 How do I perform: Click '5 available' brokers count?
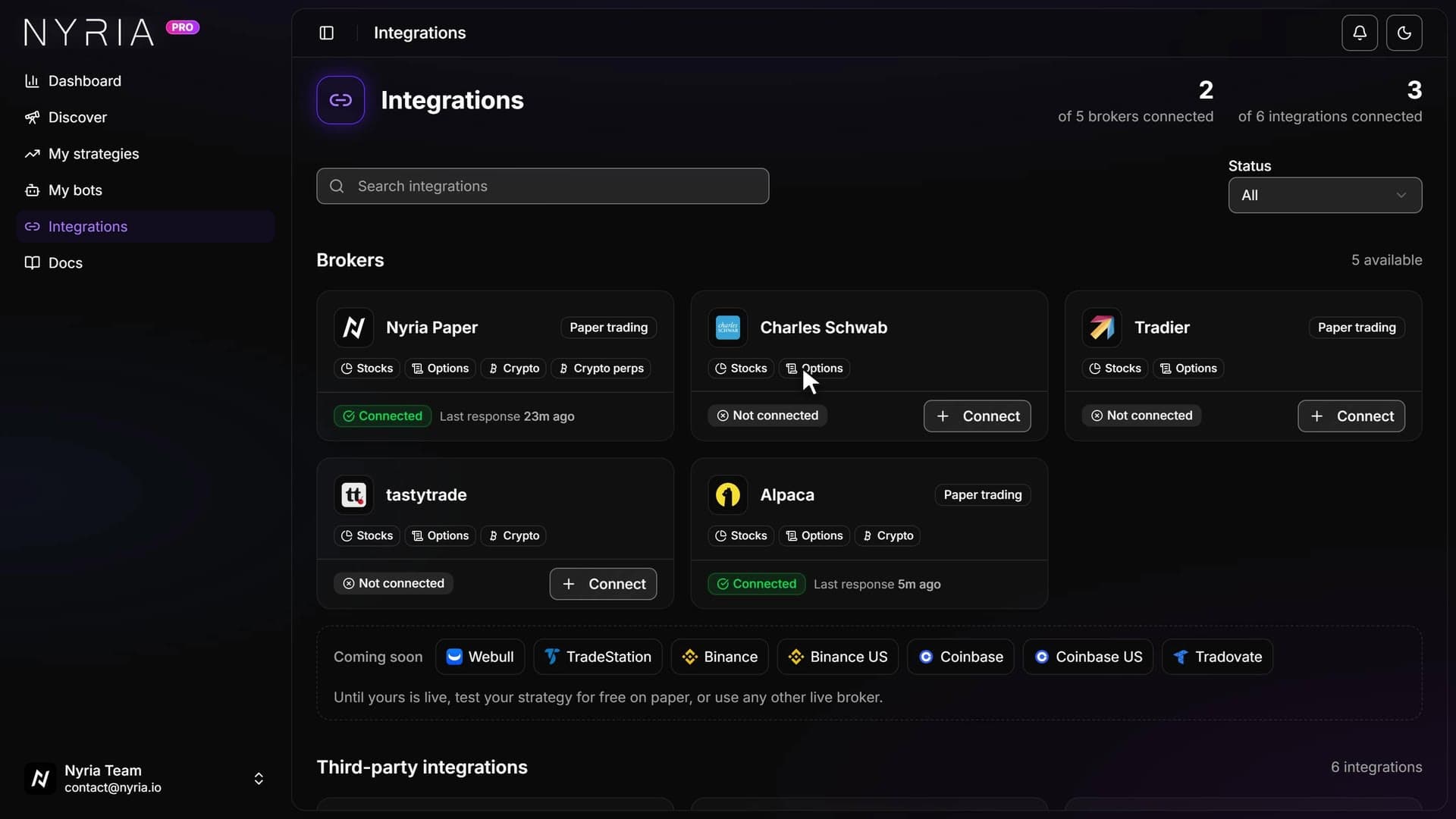click(x=1387, y=260)
